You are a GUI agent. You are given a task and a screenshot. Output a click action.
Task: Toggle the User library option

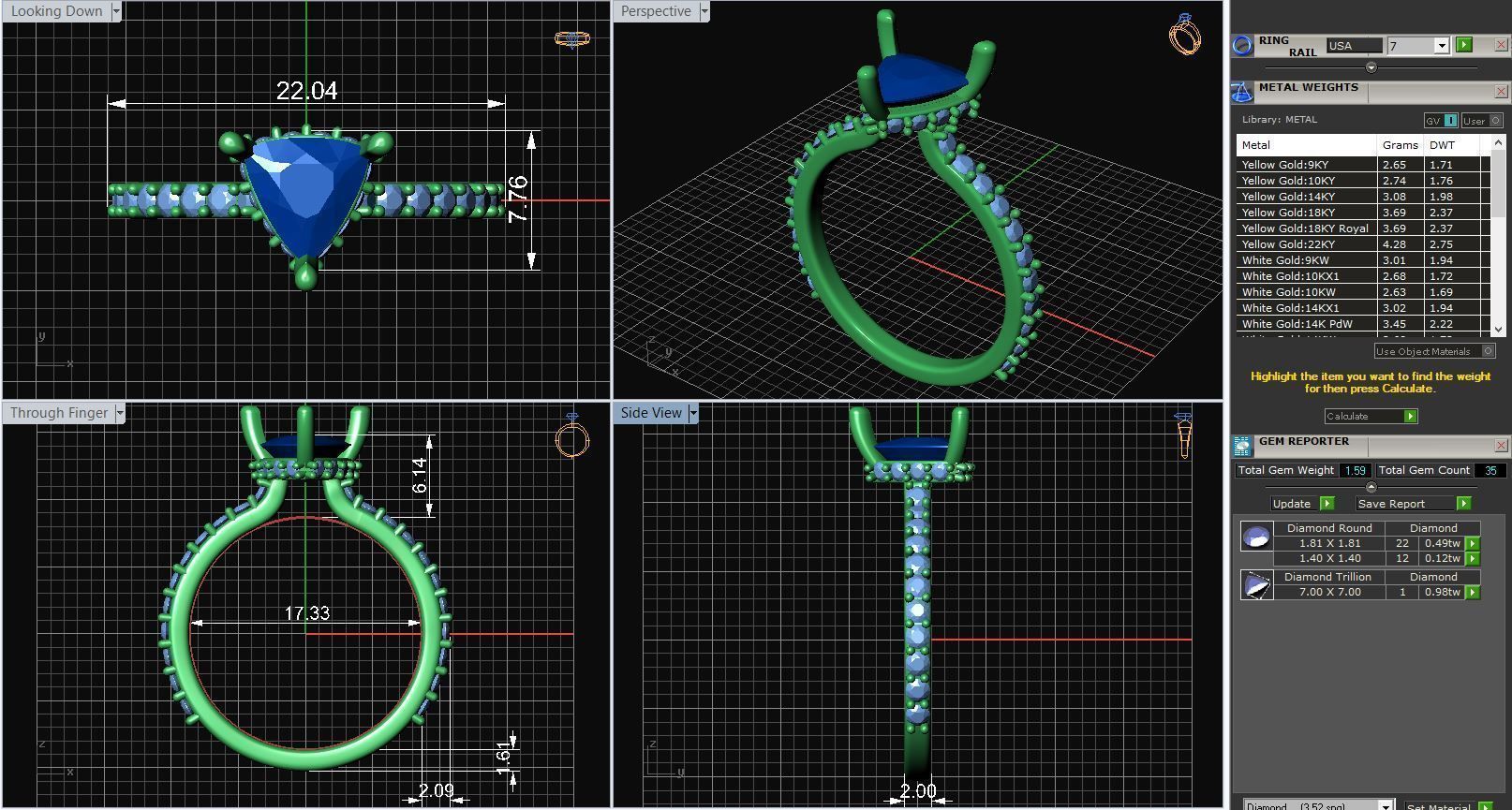(x=1482, y=121)
